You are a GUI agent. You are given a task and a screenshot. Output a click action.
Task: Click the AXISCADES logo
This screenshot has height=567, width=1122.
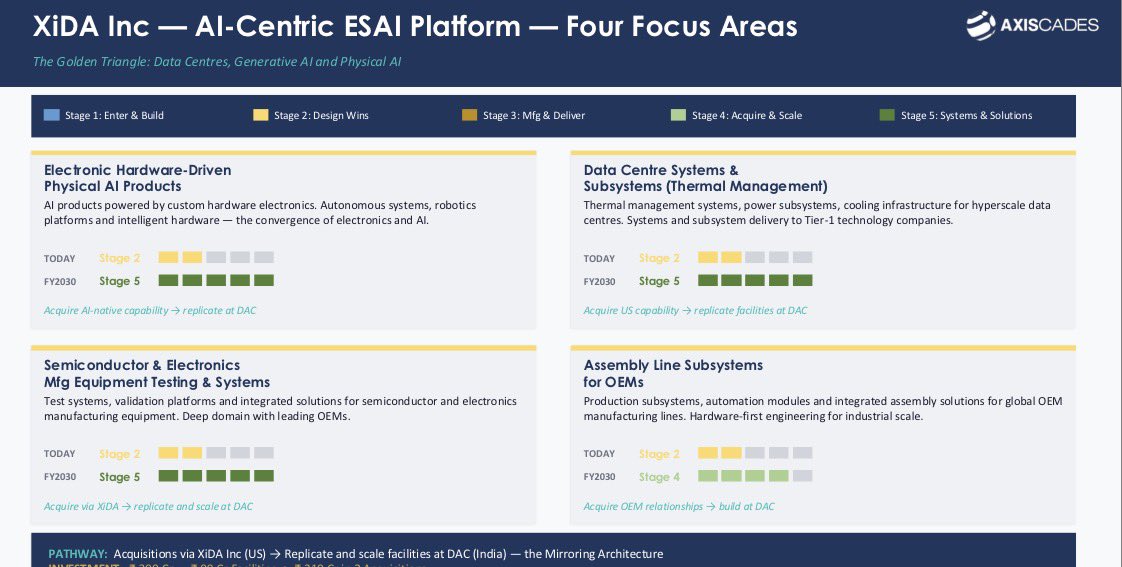pos(1032,26)
